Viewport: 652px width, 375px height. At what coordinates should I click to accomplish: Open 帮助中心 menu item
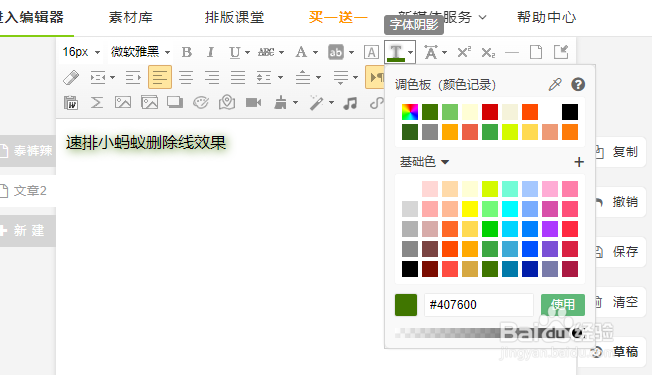point(546,17)
